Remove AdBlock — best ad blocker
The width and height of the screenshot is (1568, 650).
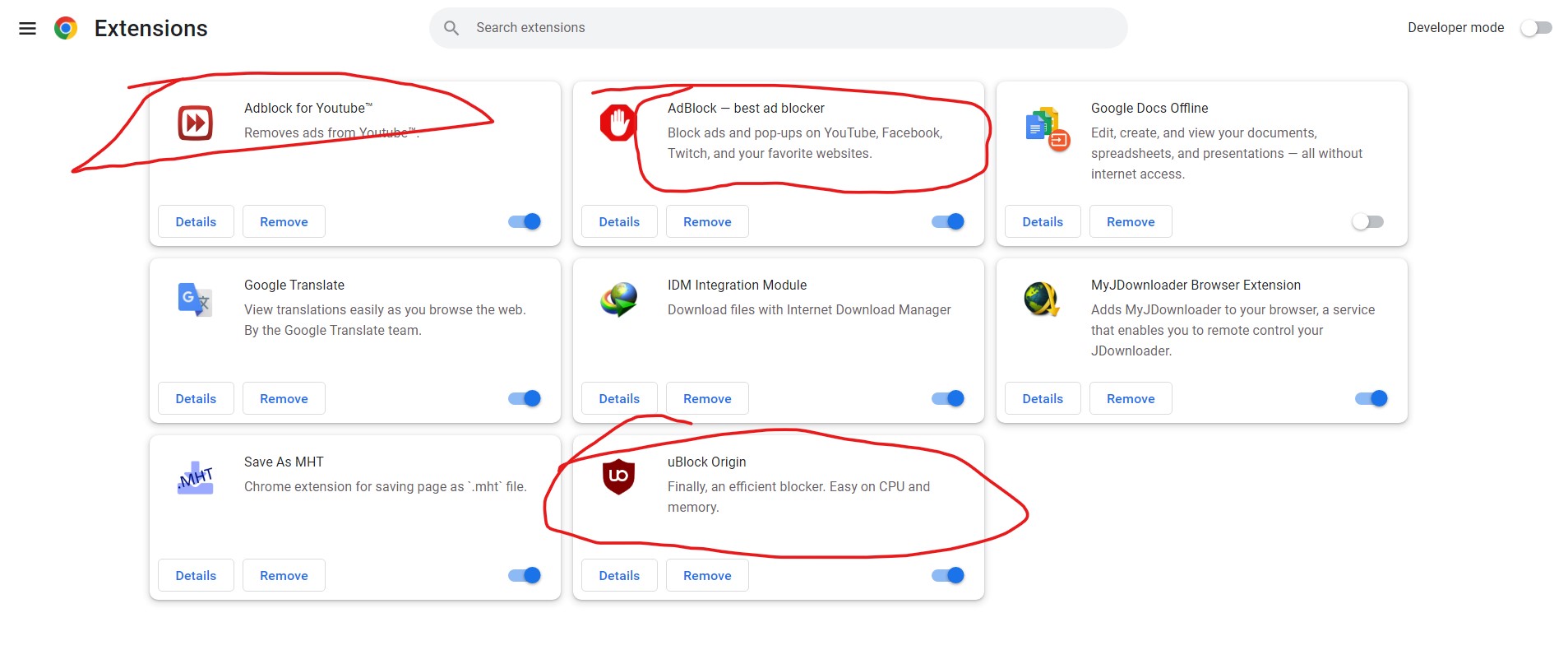(x=707, y=221)
